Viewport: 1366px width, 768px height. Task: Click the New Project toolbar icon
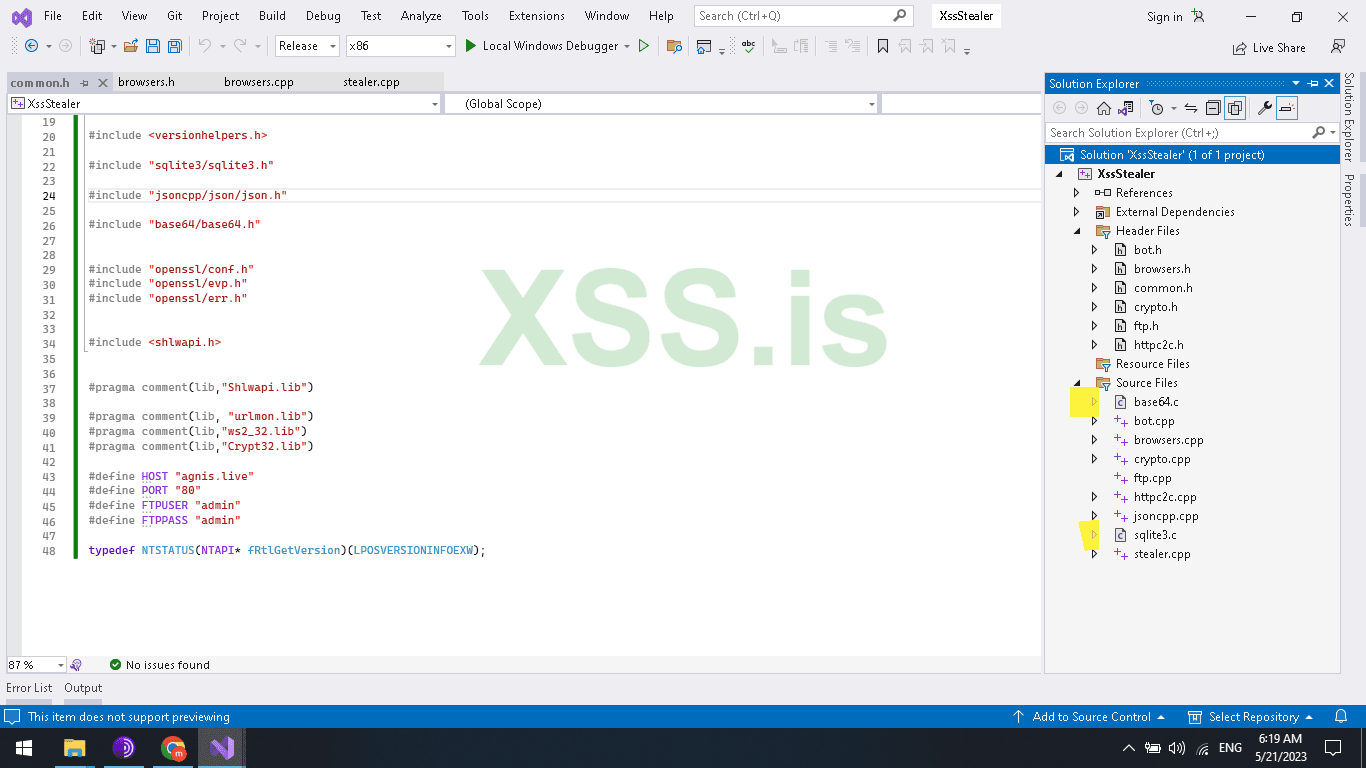[x=97, y=46]
